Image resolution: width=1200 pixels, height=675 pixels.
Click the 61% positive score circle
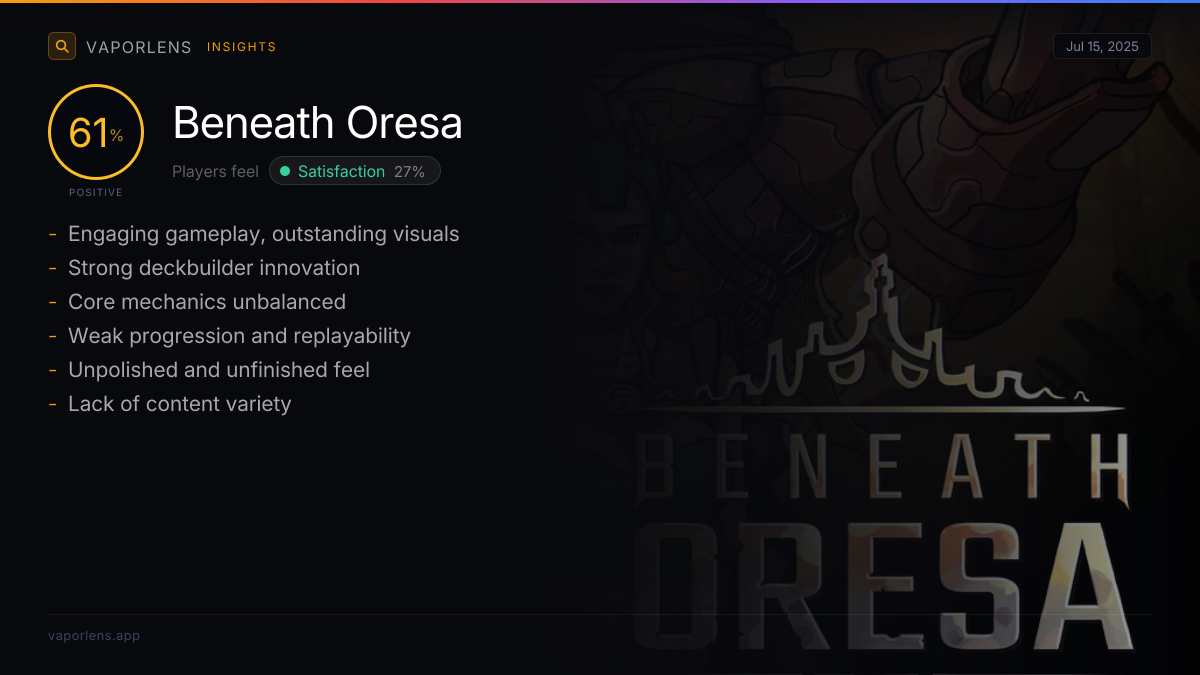tap(96, 132)
